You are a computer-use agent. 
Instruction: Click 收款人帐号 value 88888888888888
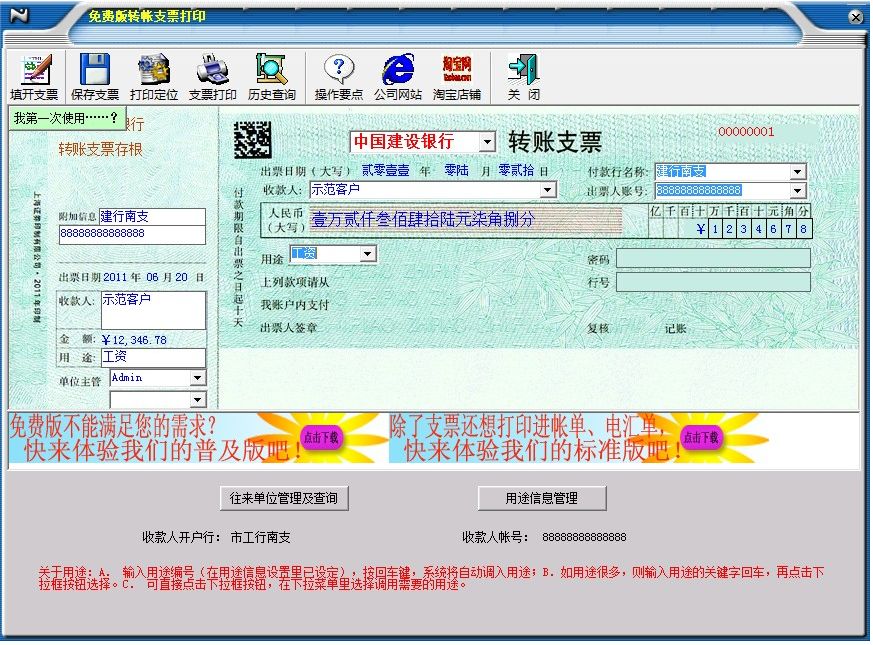point(584,538)
